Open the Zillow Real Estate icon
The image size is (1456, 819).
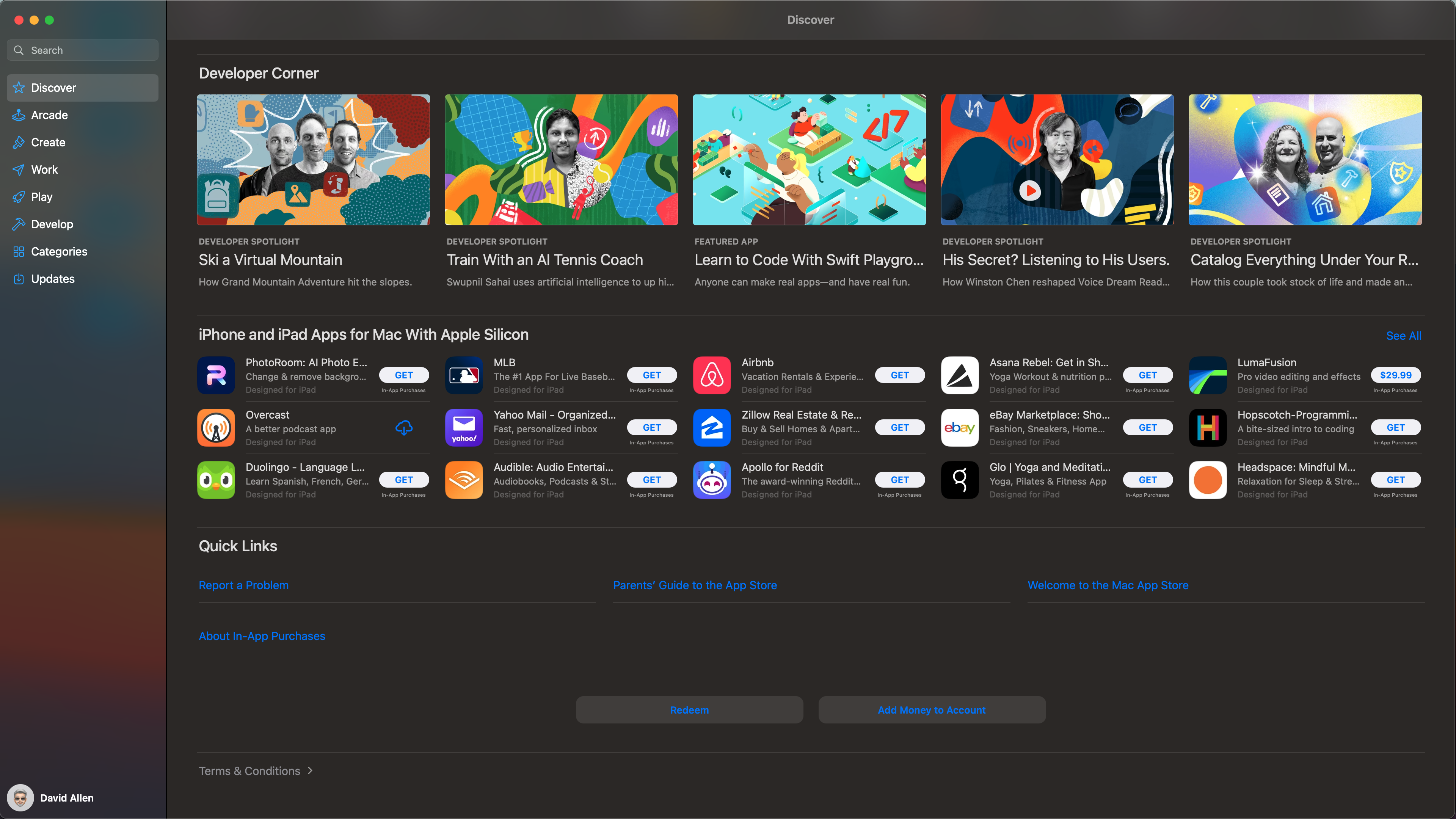click(712, 428)
